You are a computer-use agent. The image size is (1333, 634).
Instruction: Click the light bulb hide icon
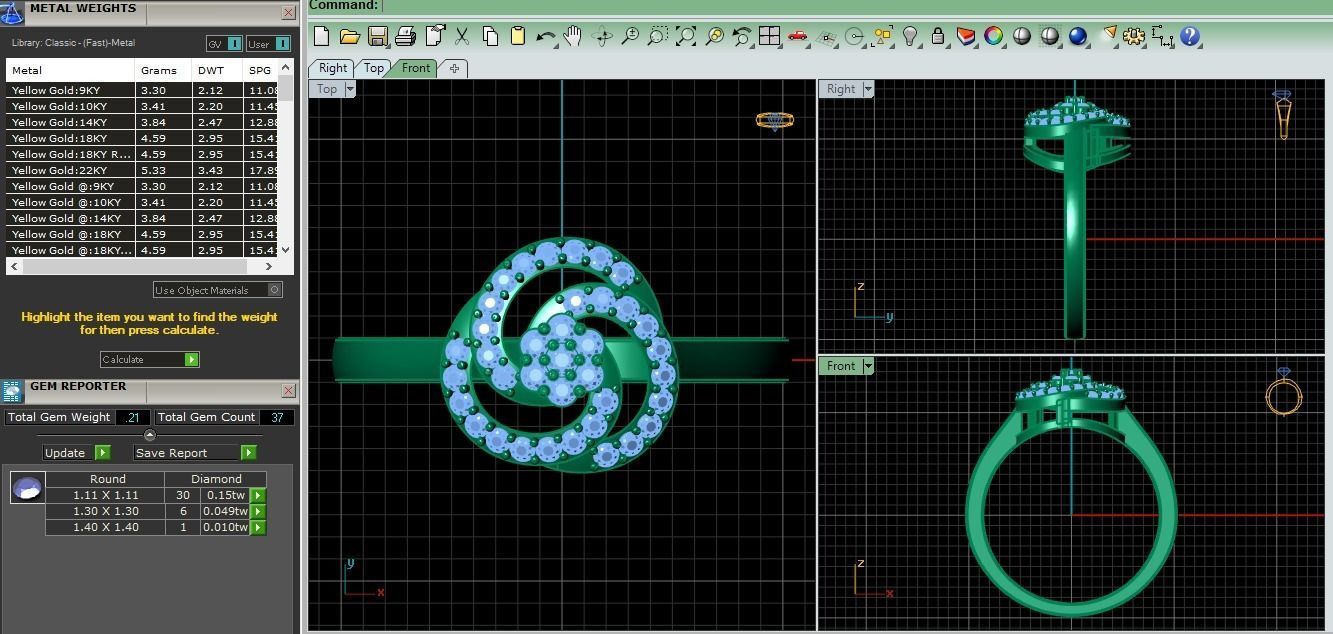(910, 36)
